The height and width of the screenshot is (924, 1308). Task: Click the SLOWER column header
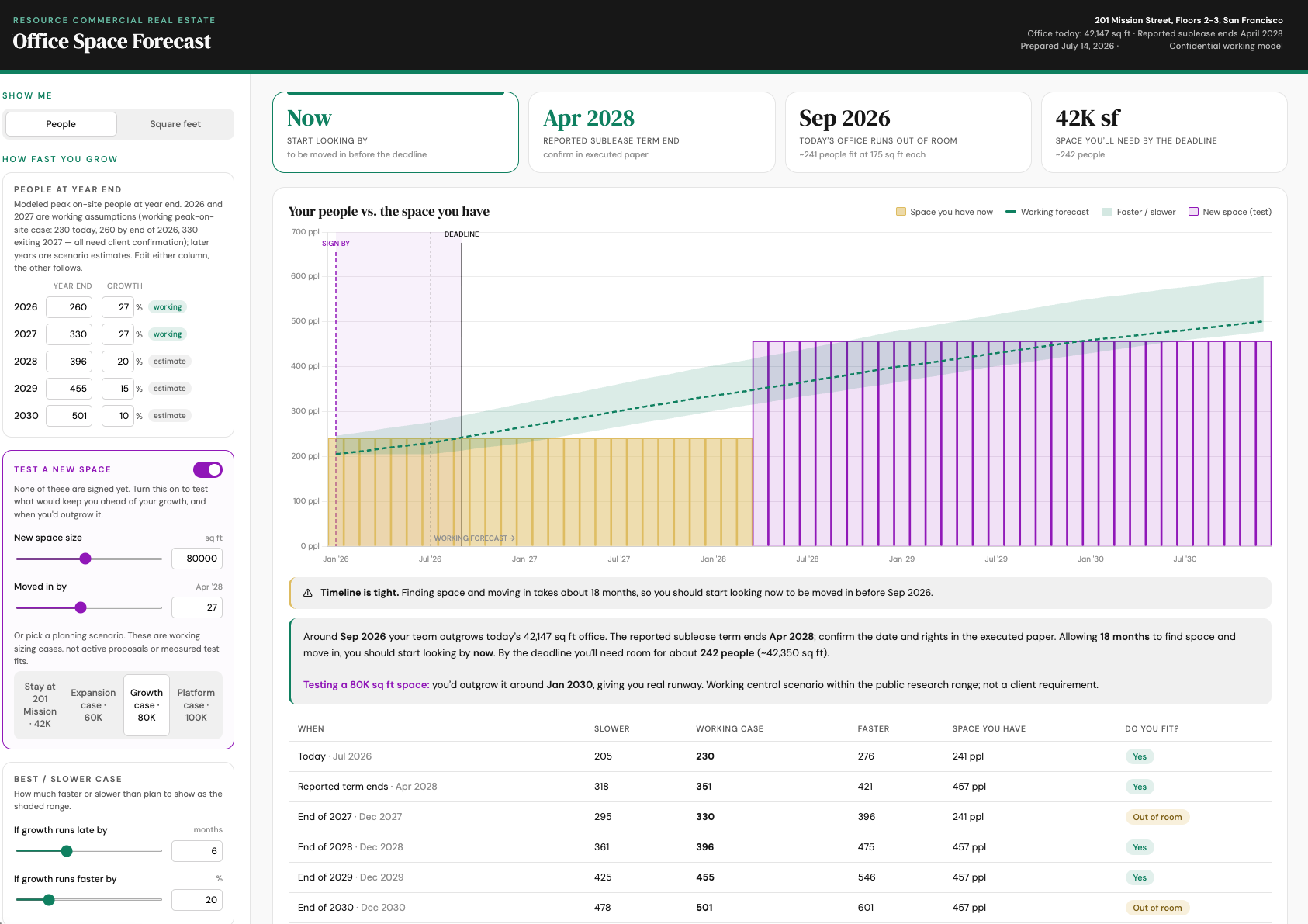point(612,729)
